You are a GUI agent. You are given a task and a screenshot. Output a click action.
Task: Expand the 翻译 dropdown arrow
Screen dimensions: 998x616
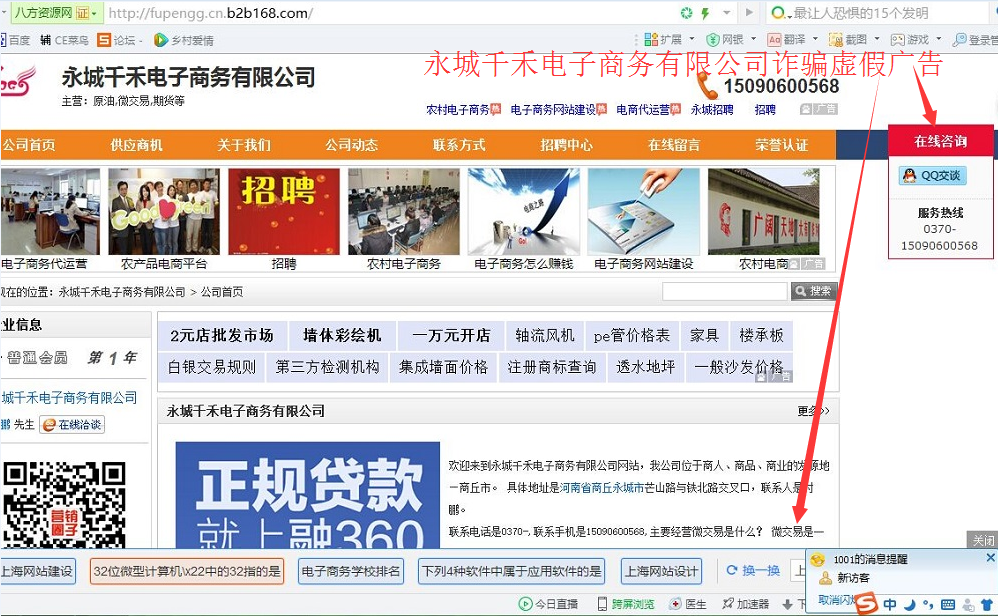815,39
